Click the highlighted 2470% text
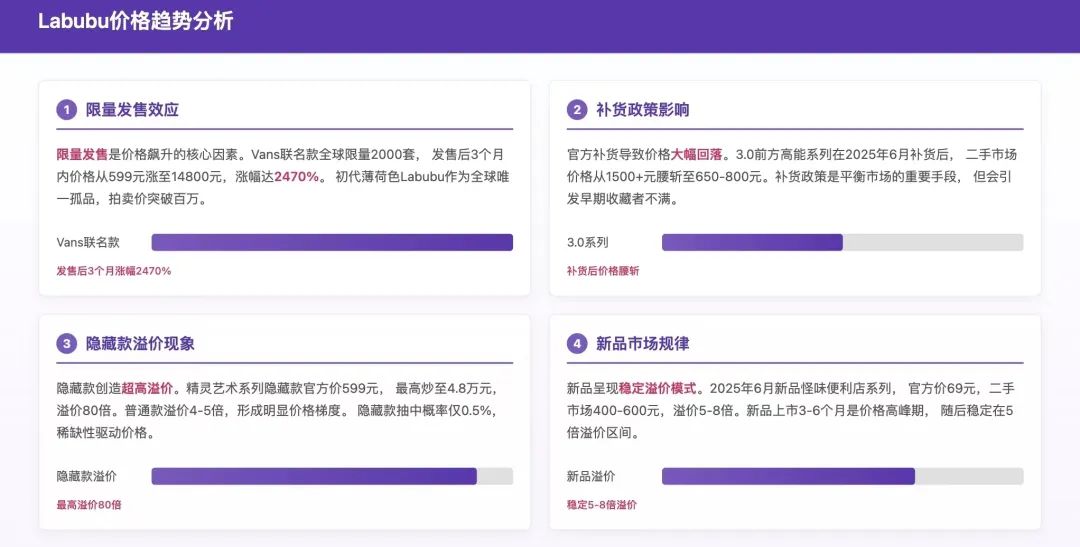Screen dimensions: 1080x547 pos(297,176)
